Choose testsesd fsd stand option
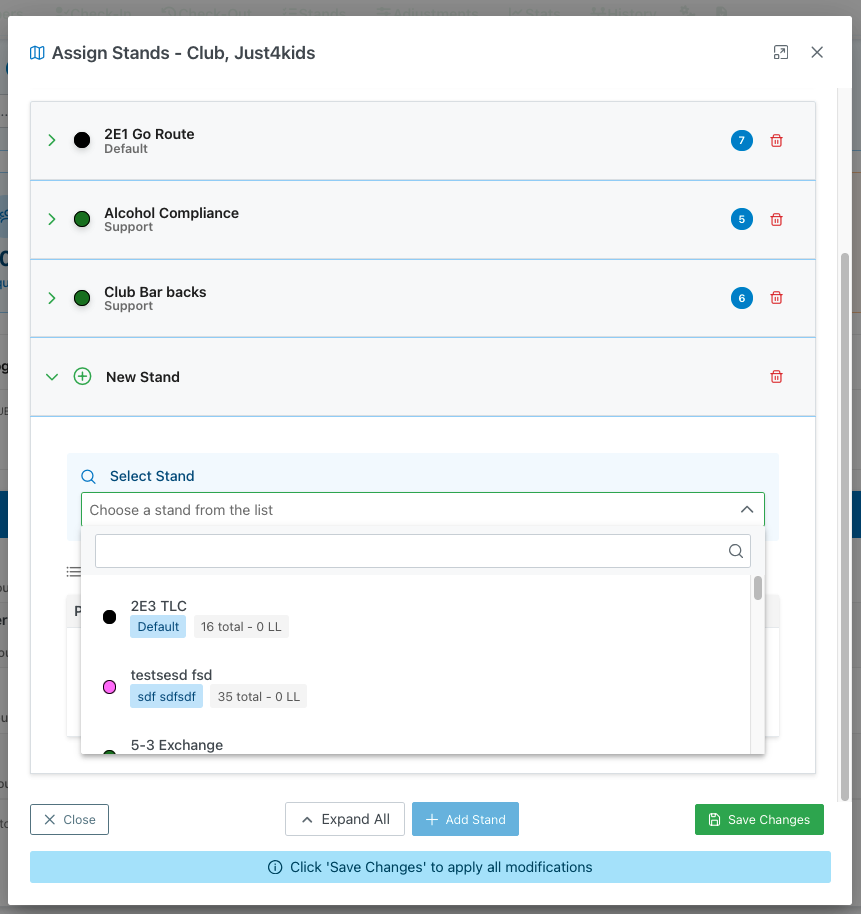 (171, 675)
